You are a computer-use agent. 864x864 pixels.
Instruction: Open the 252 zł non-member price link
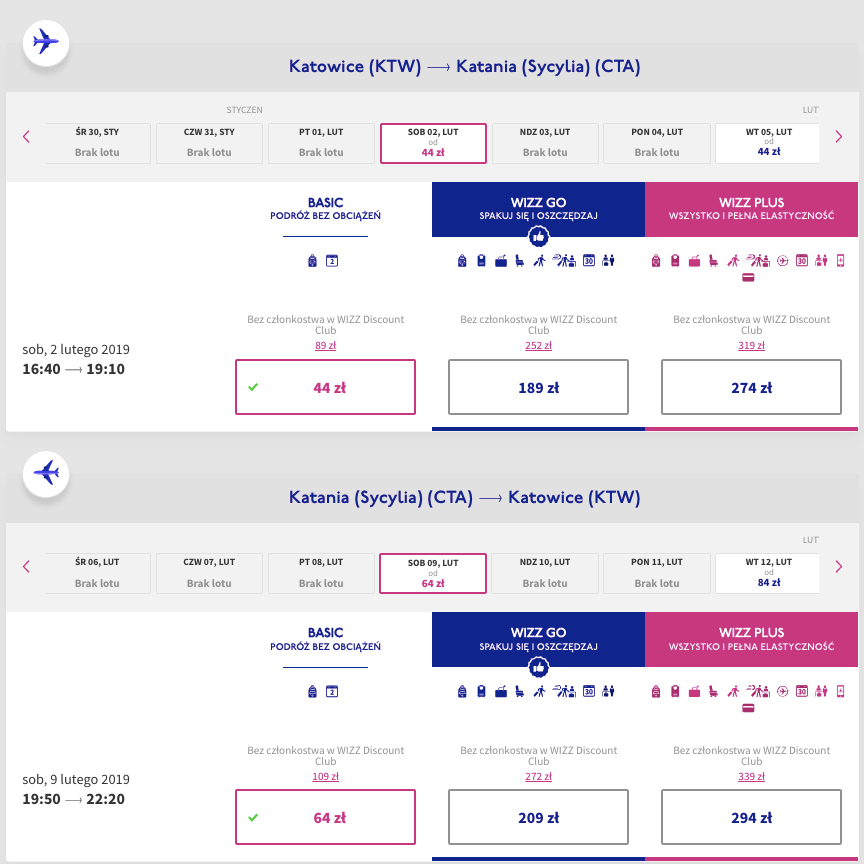[x=538, y=345]
